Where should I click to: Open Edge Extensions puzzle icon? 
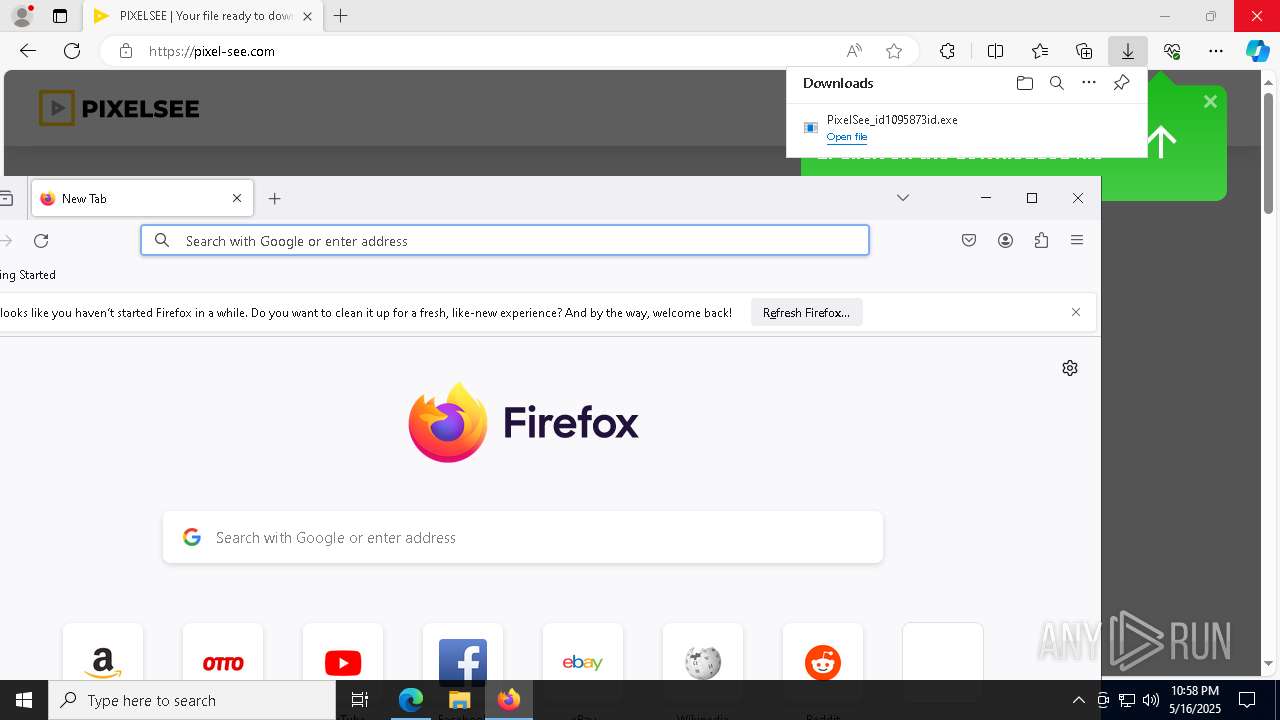click(947, 51)
